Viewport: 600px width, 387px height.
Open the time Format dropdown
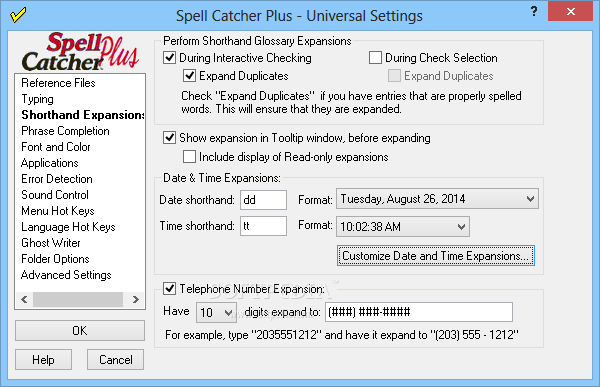tap(403, 227)
